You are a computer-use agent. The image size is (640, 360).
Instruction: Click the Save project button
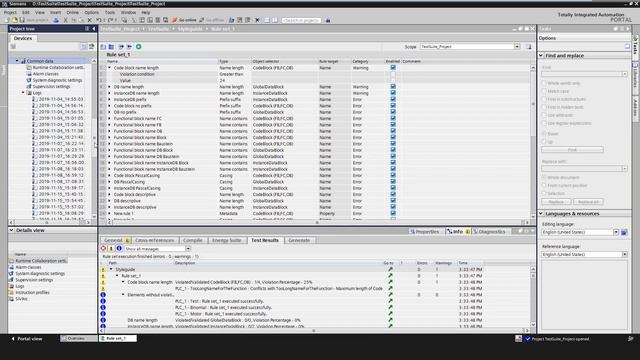click(34, 20)
